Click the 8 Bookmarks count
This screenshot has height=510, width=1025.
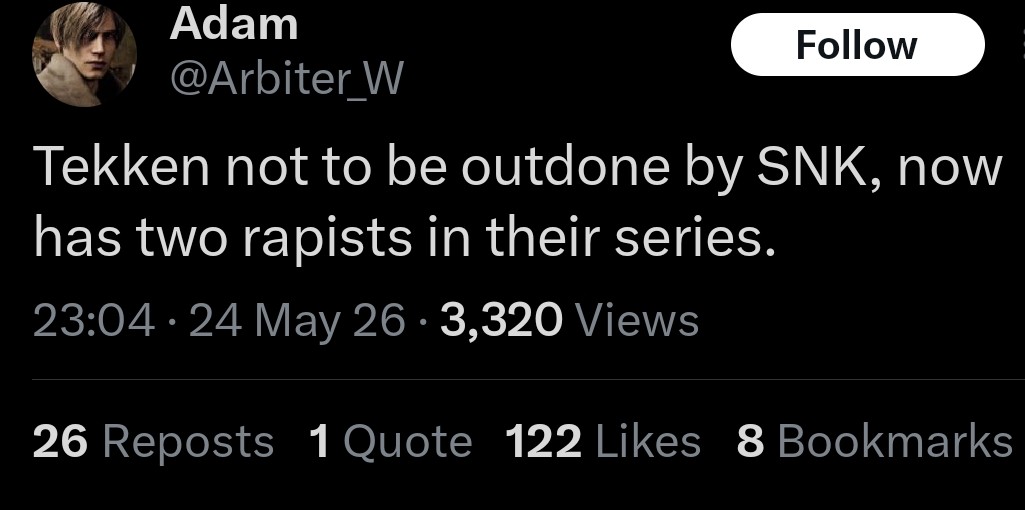click(875, 441)
